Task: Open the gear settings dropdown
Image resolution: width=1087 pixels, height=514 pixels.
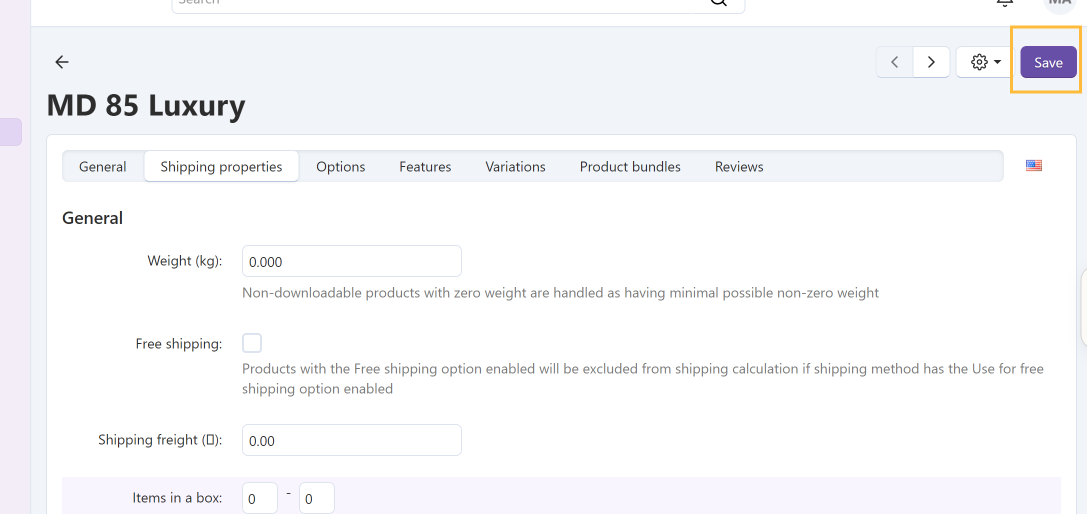Action: [x=986, y=62]
